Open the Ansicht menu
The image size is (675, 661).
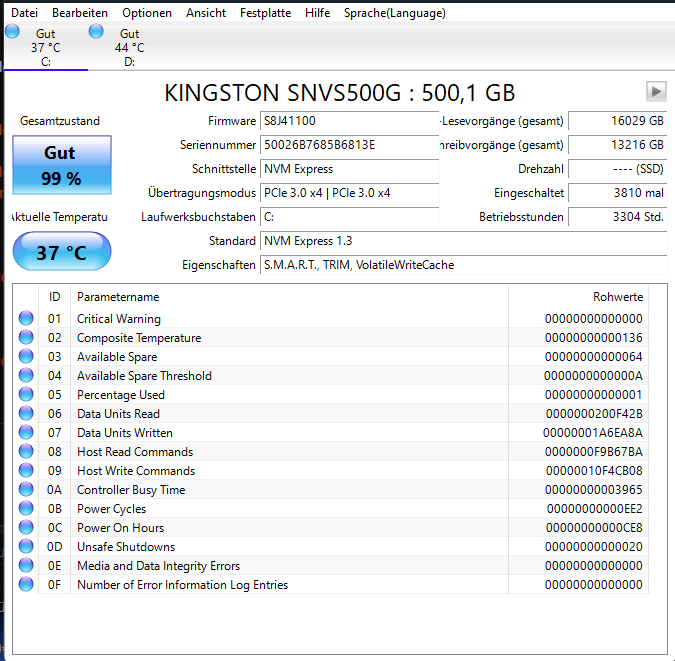(x=206, y=13)
